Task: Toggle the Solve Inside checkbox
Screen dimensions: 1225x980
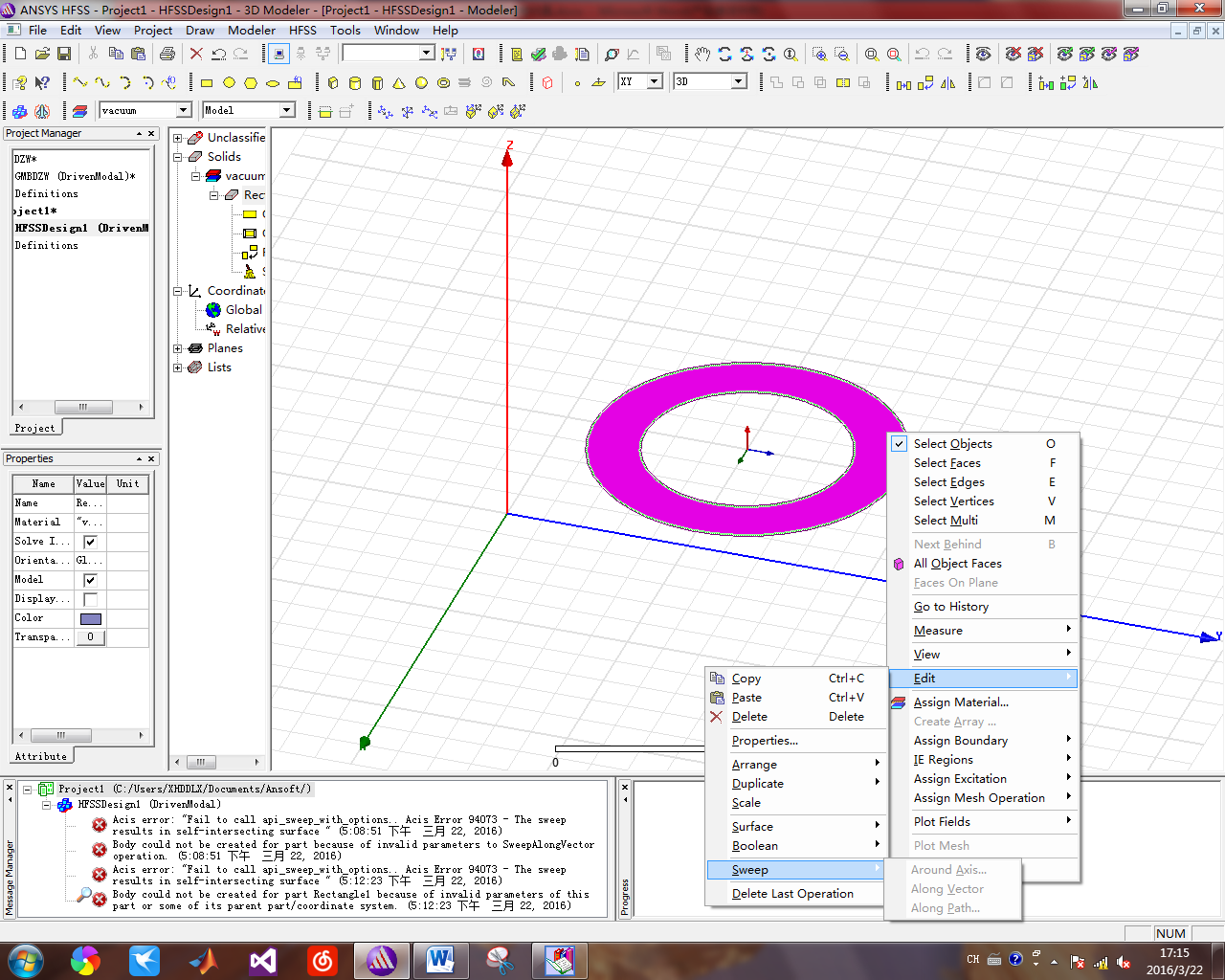Action: 91,542
